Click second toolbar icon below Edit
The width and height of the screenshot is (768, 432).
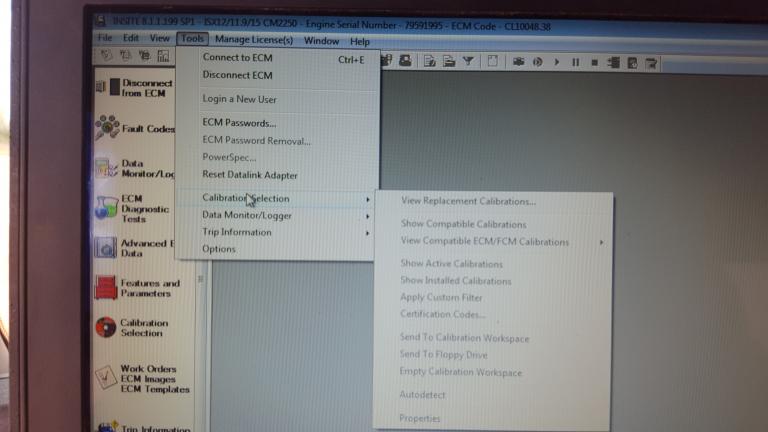coord(125,55)
